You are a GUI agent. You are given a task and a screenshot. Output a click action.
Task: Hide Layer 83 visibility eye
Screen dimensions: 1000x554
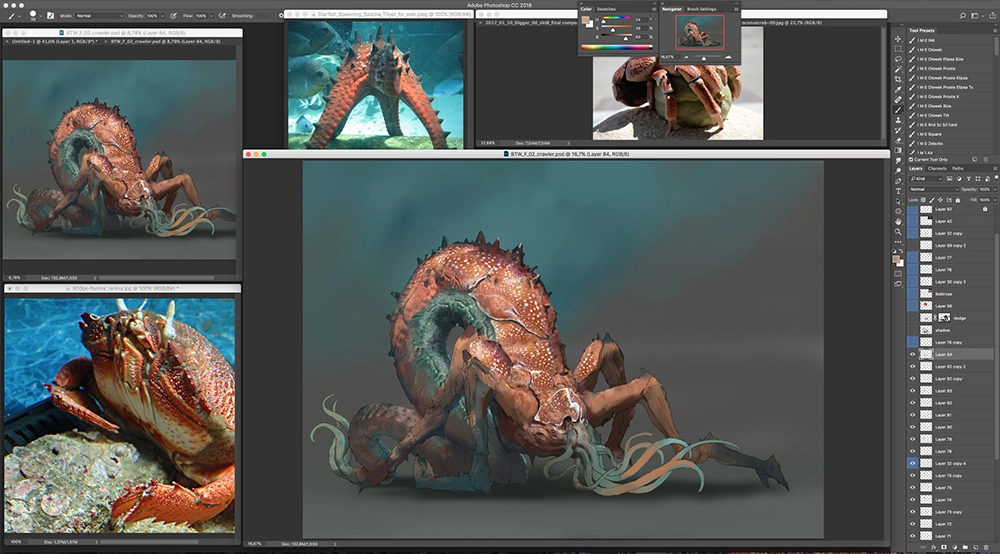[x=913, y=391]
